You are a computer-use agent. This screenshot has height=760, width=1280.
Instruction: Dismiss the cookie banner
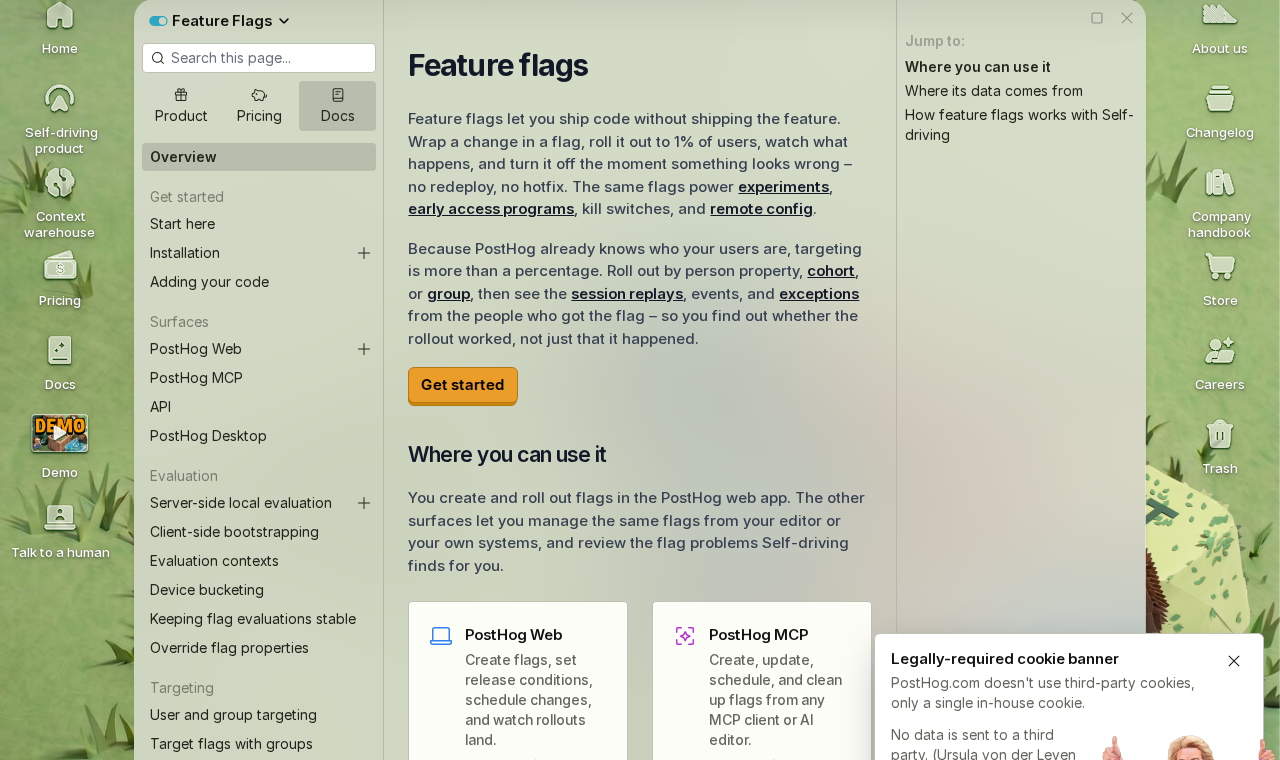(1234, 661)
